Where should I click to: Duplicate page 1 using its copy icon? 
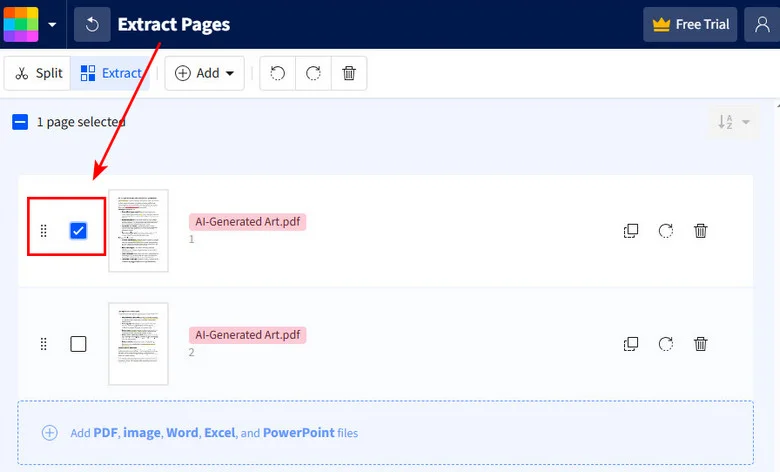[631, 231]
